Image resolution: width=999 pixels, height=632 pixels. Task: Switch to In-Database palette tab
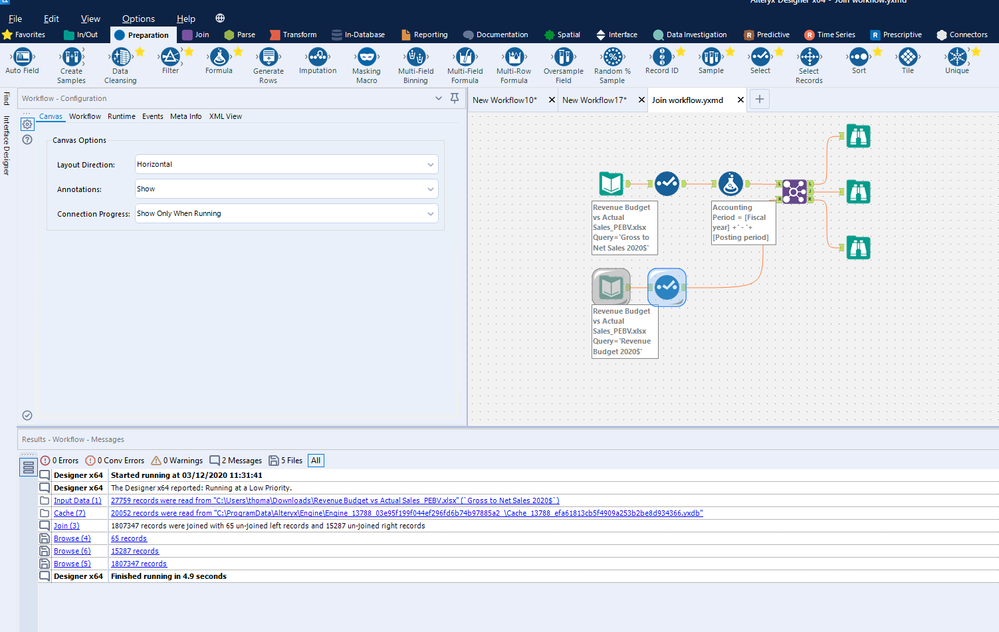358,34
